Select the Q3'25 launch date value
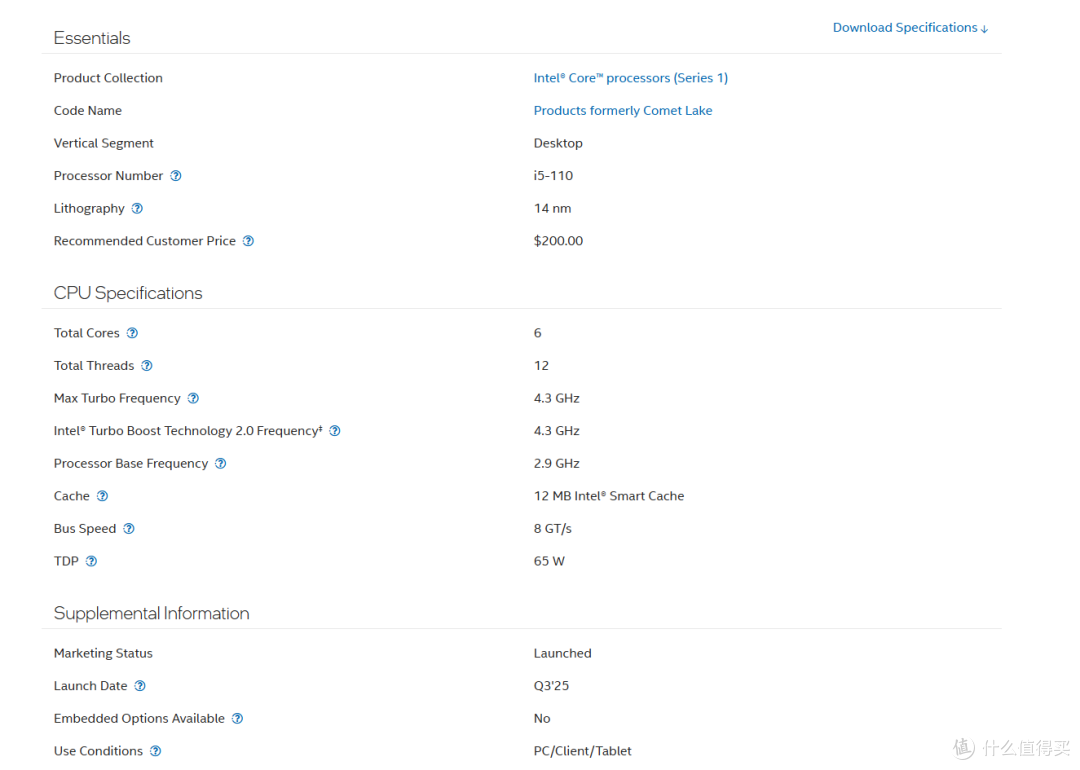 551,685
